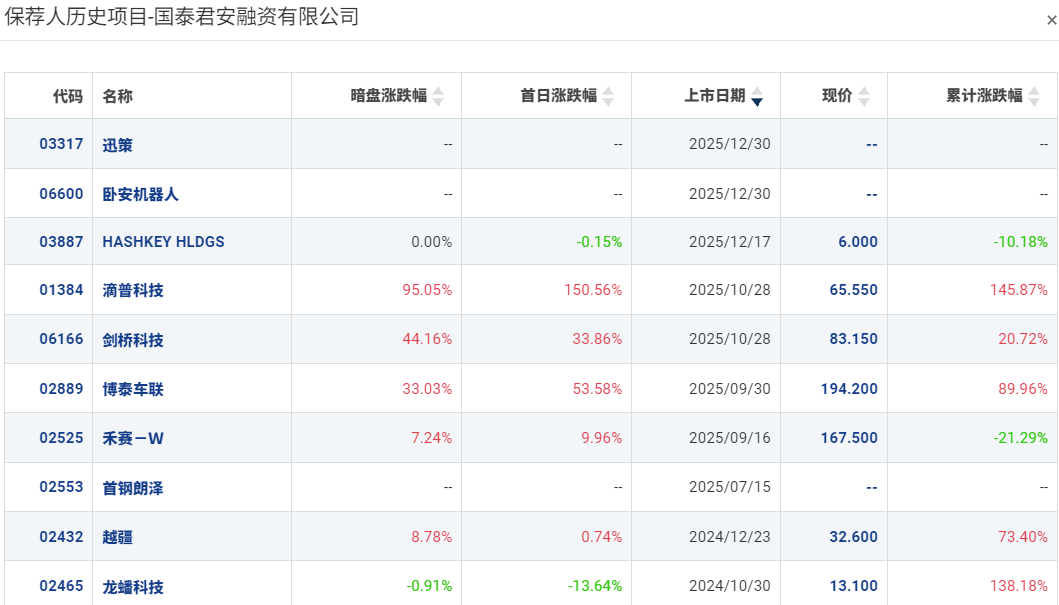Select the 95.05% dark pool value
1059x605 pixels.
[x=427, y=290]
